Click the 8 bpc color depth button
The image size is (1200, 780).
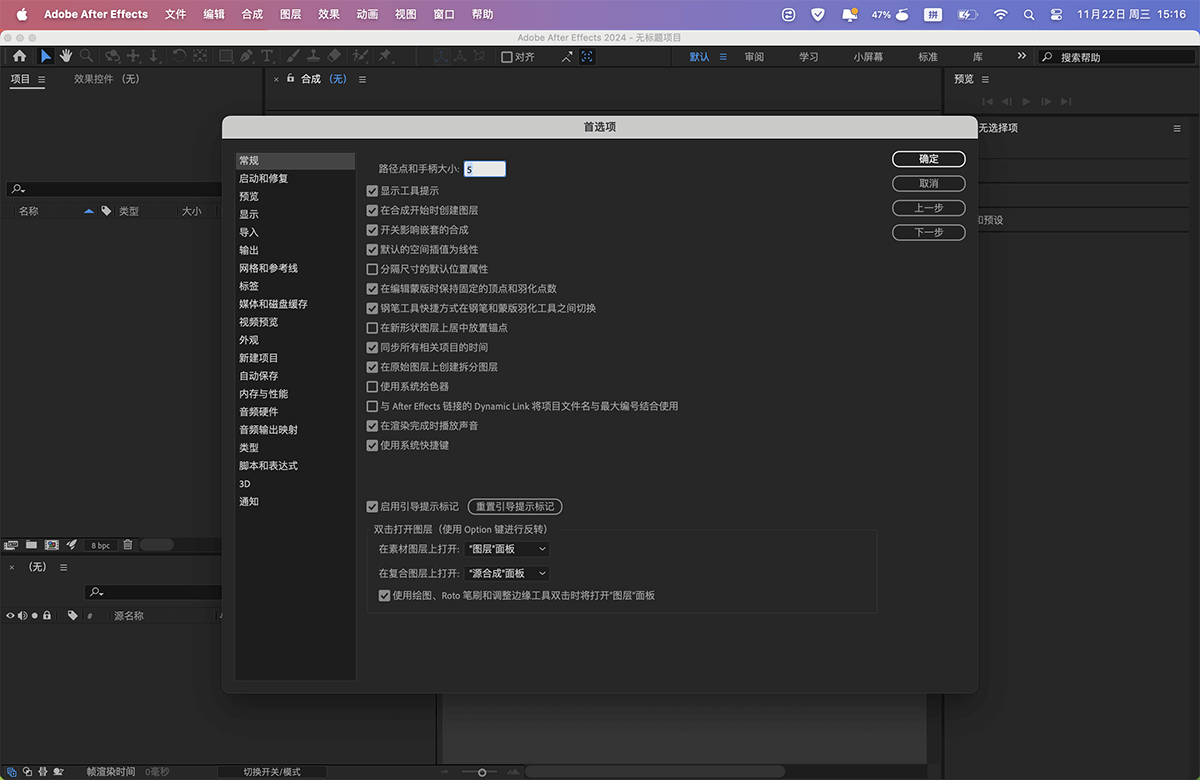101,545
